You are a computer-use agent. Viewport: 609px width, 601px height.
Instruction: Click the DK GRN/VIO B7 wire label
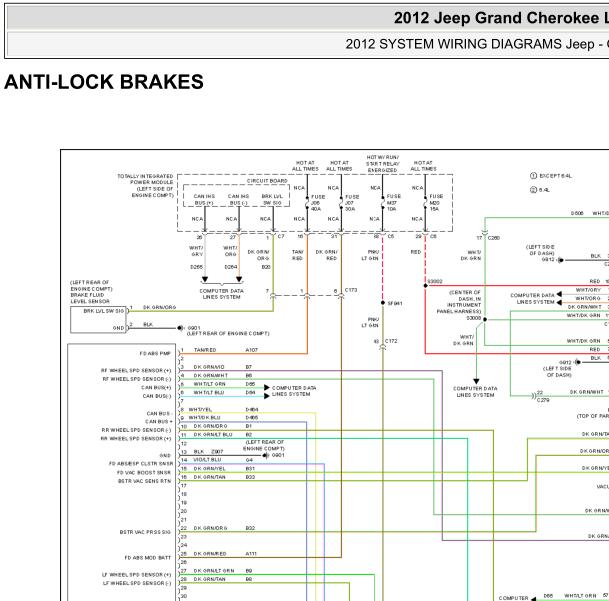223,367
